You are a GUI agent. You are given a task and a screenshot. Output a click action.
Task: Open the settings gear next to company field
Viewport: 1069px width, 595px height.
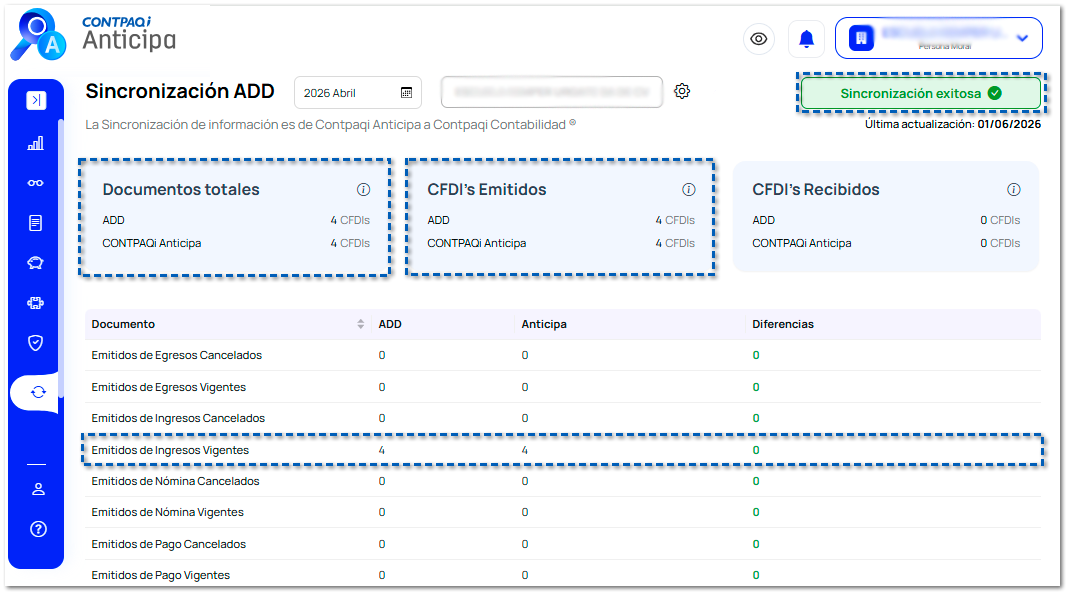point(682,91)
